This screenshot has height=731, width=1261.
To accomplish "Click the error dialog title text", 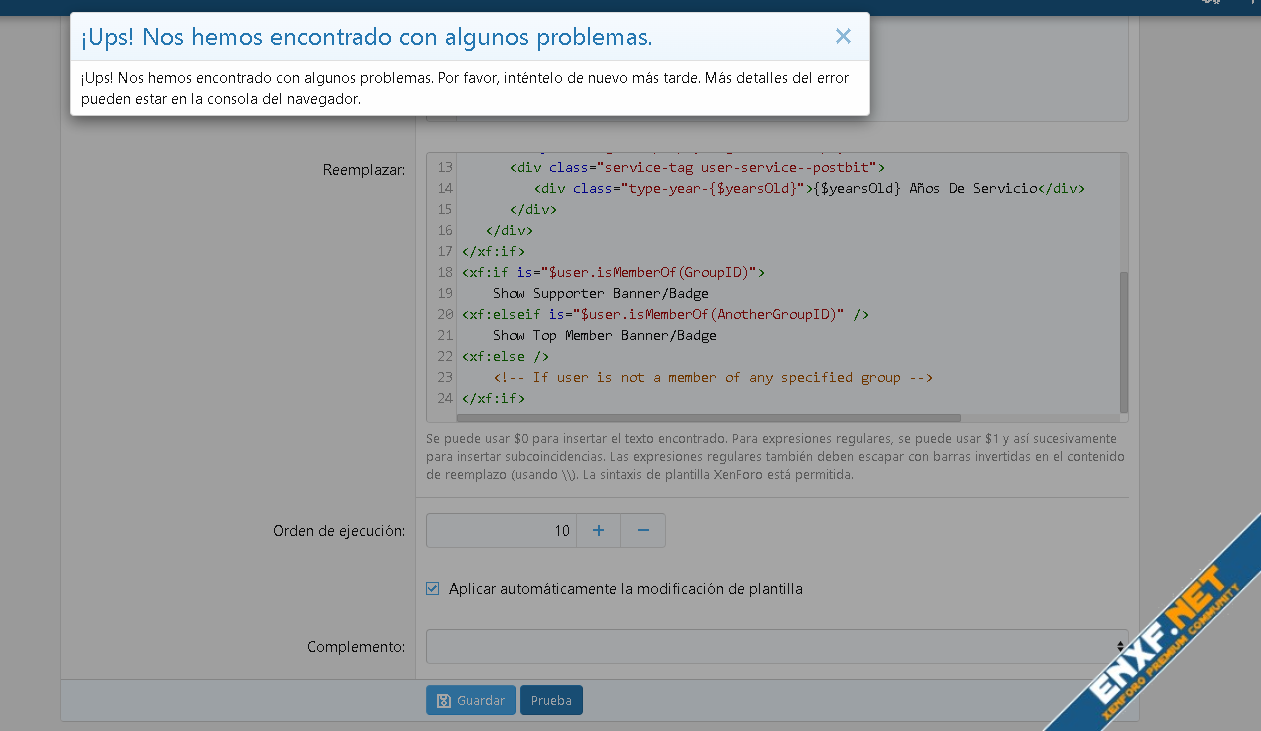I will 366,38.
